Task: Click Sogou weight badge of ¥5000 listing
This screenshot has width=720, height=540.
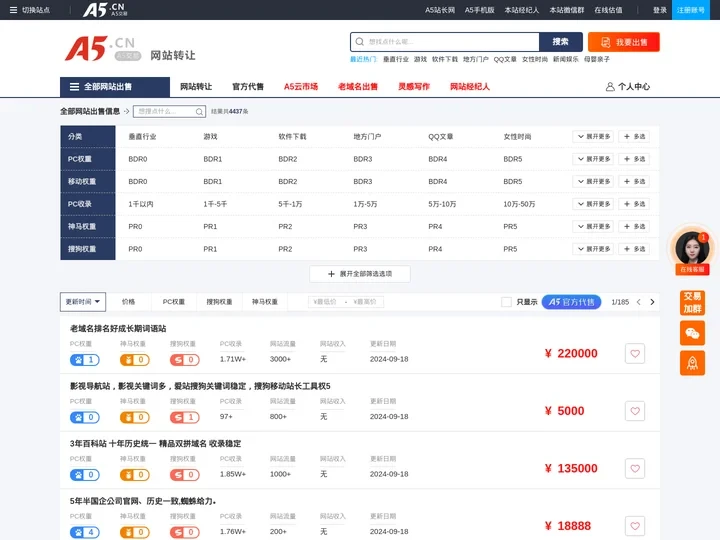Action: (185, 417)
